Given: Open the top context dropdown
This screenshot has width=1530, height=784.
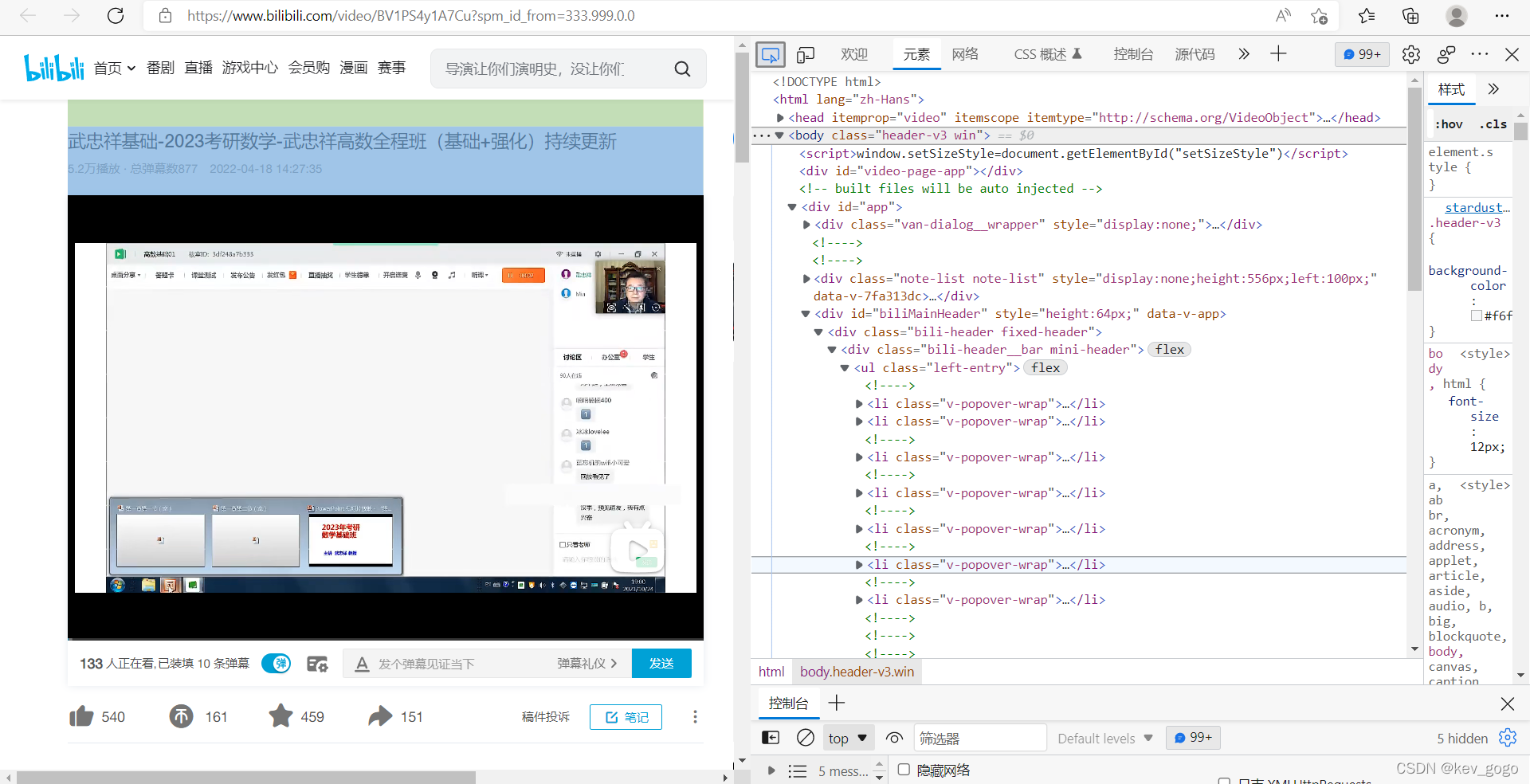Looking at the screenshot, I should tap(848, 739).
